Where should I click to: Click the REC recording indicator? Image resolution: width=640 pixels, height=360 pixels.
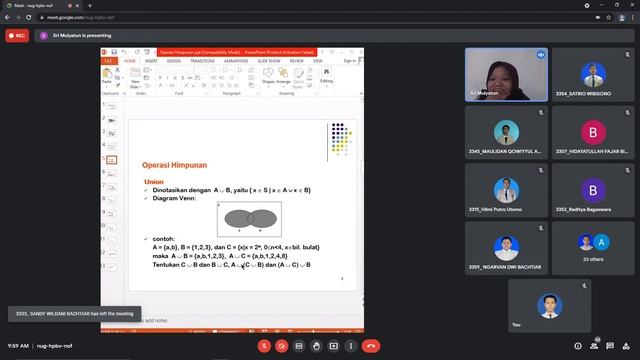(17, 36)
